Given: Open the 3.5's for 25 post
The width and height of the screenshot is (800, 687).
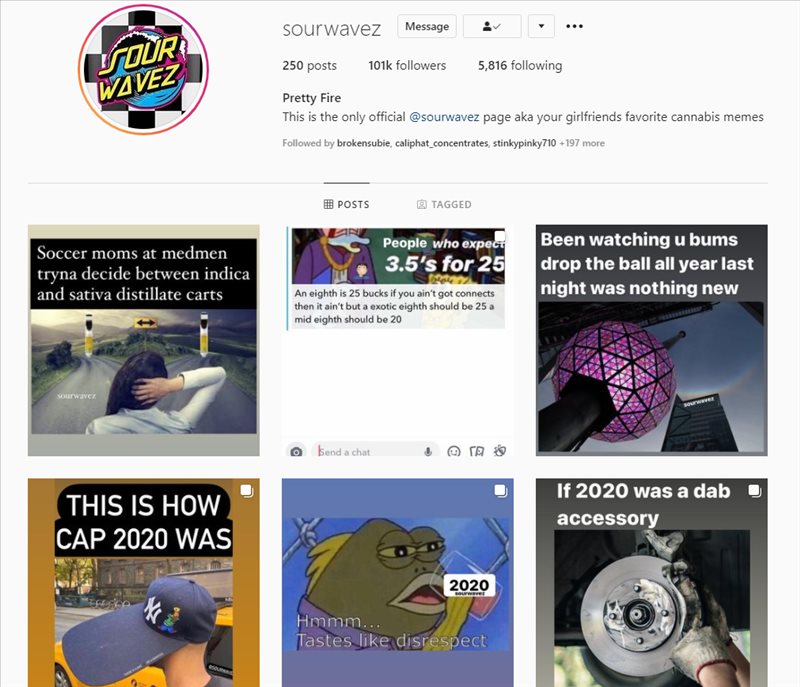Looking at the screenshot, I should click(x=397, y=340).
